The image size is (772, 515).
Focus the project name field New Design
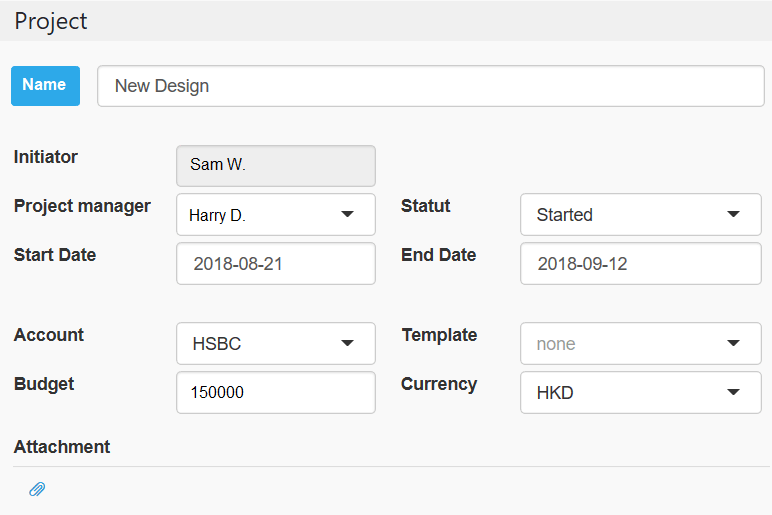click(x=431, y=86)
